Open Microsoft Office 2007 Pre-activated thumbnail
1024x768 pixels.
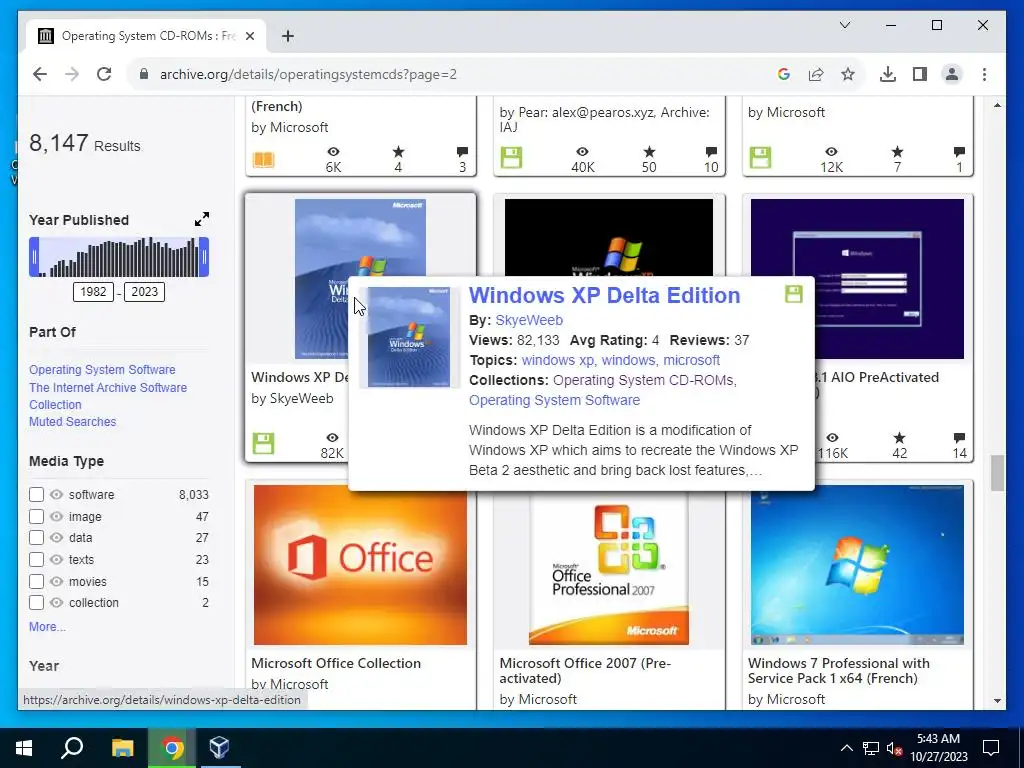[609, 568]
